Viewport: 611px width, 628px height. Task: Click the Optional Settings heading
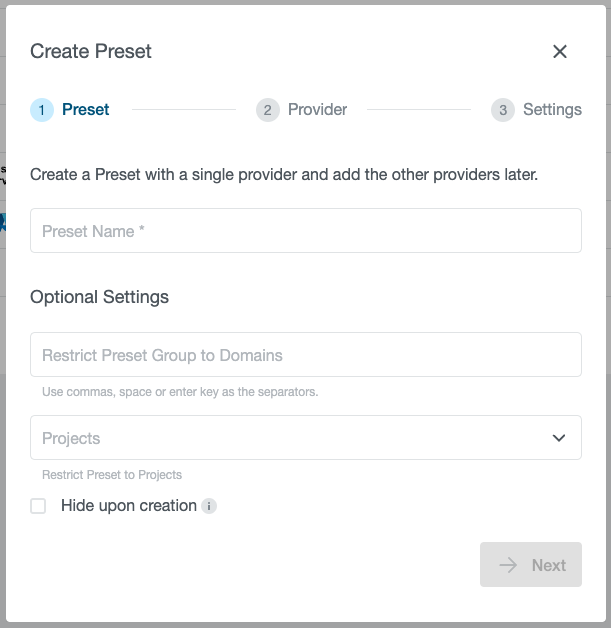pyautogui.click(x=99, y=297)
